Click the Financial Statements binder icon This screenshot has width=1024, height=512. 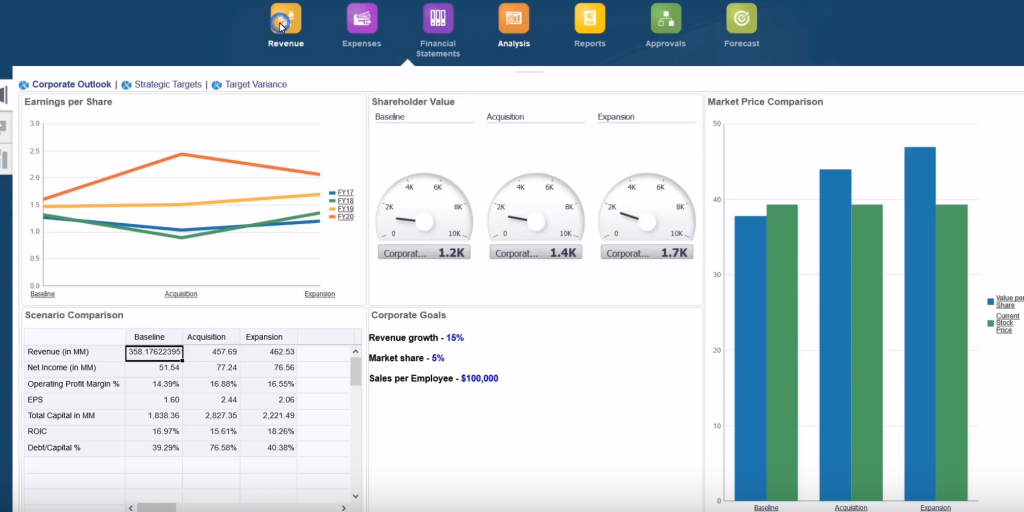(x=437, y=19)
